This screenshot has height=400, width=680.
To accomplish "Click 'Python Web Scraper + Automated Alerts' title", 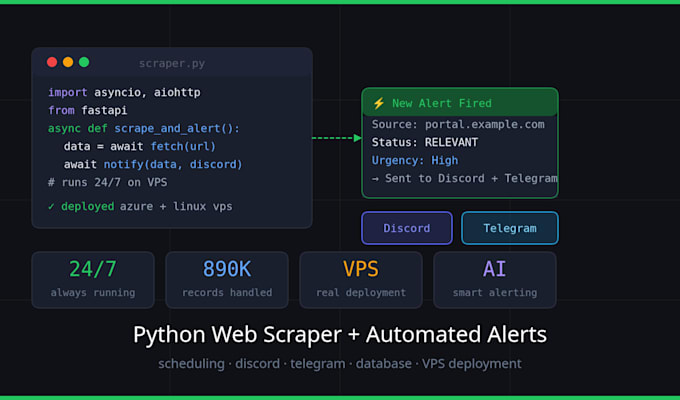I will (340, 334).
